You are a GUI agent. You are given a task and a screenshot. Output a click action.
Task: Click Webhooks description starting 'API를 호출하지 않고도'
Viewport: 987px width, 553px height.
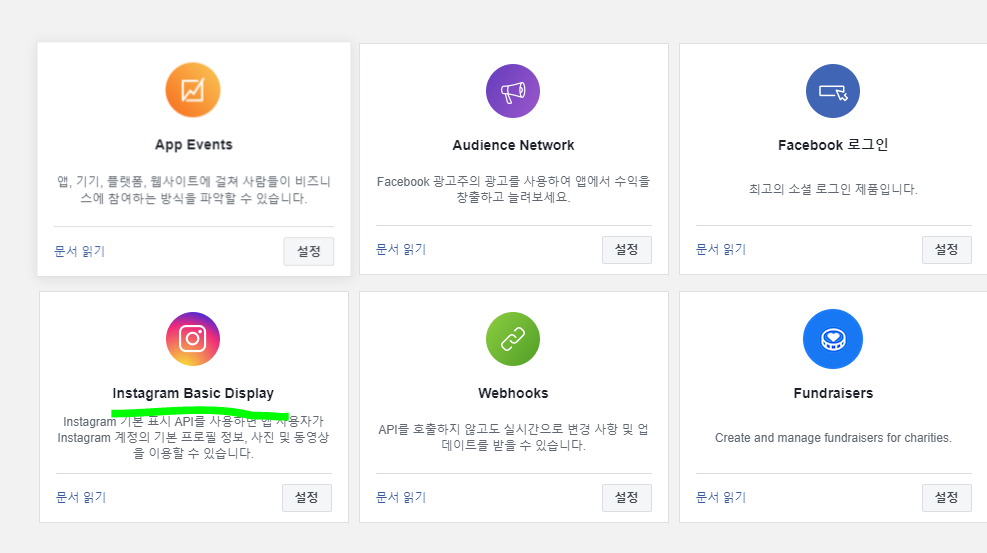(513, 437)
